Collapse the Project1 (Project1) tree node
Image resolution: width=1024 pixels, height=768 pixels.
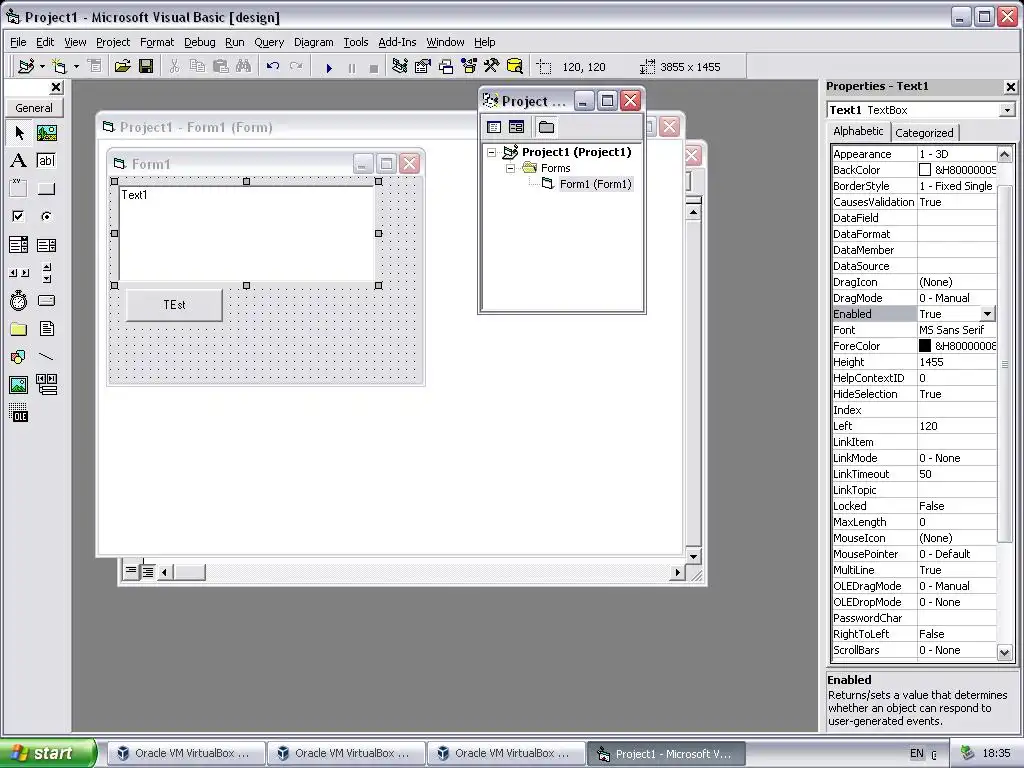click(492, 152)
